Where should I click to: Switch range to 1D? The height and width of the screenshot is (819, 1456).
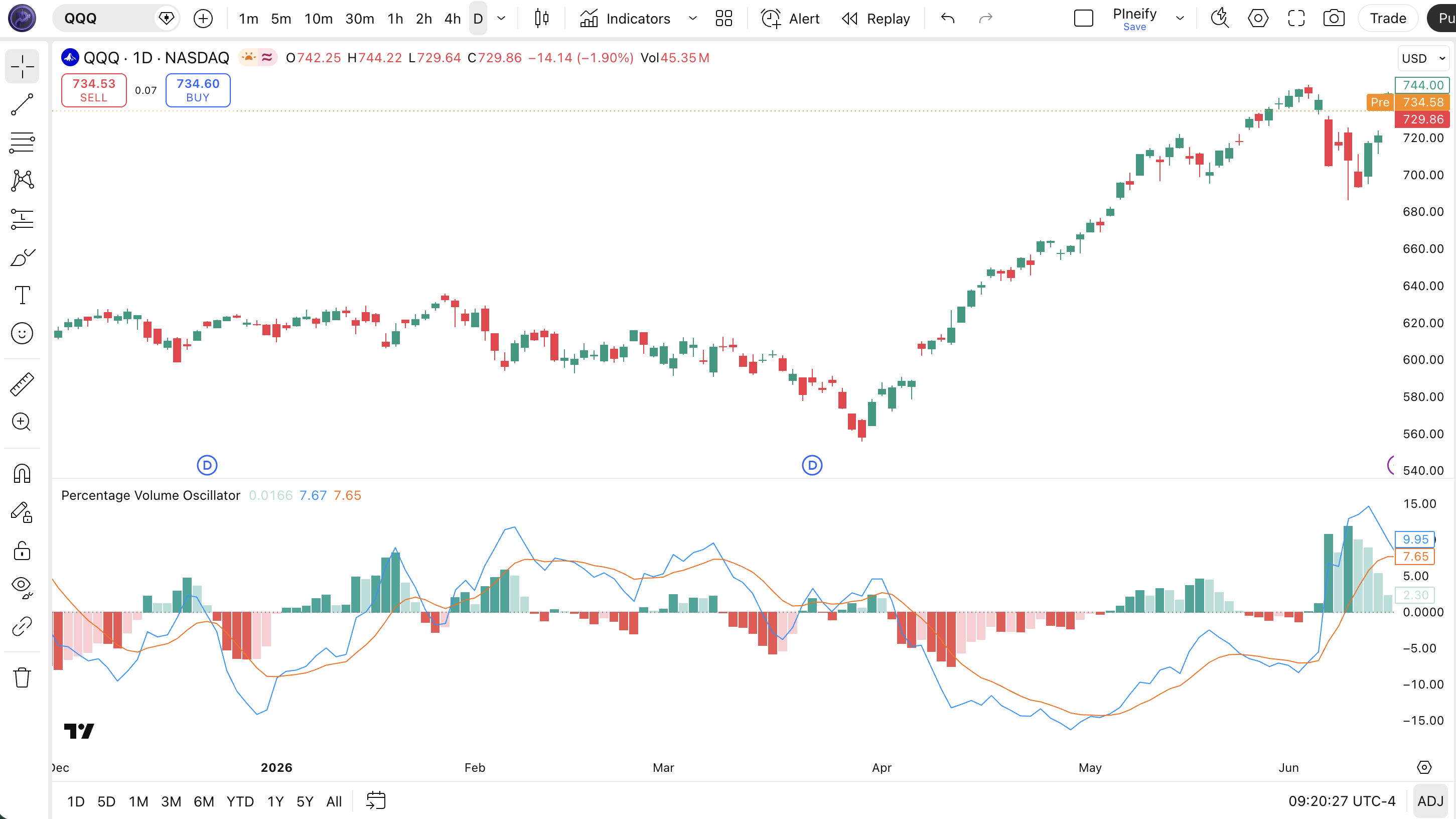(76, 801)
